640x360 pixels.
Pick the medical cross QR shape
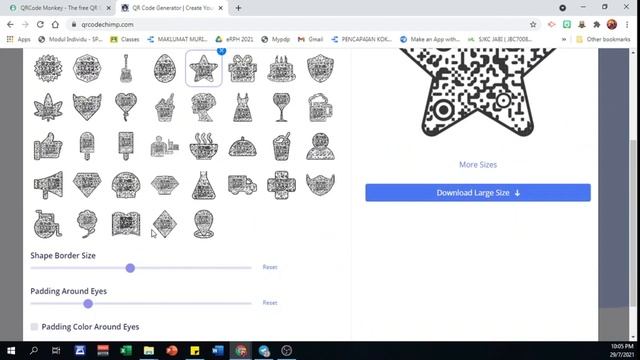tap(282, 185)
